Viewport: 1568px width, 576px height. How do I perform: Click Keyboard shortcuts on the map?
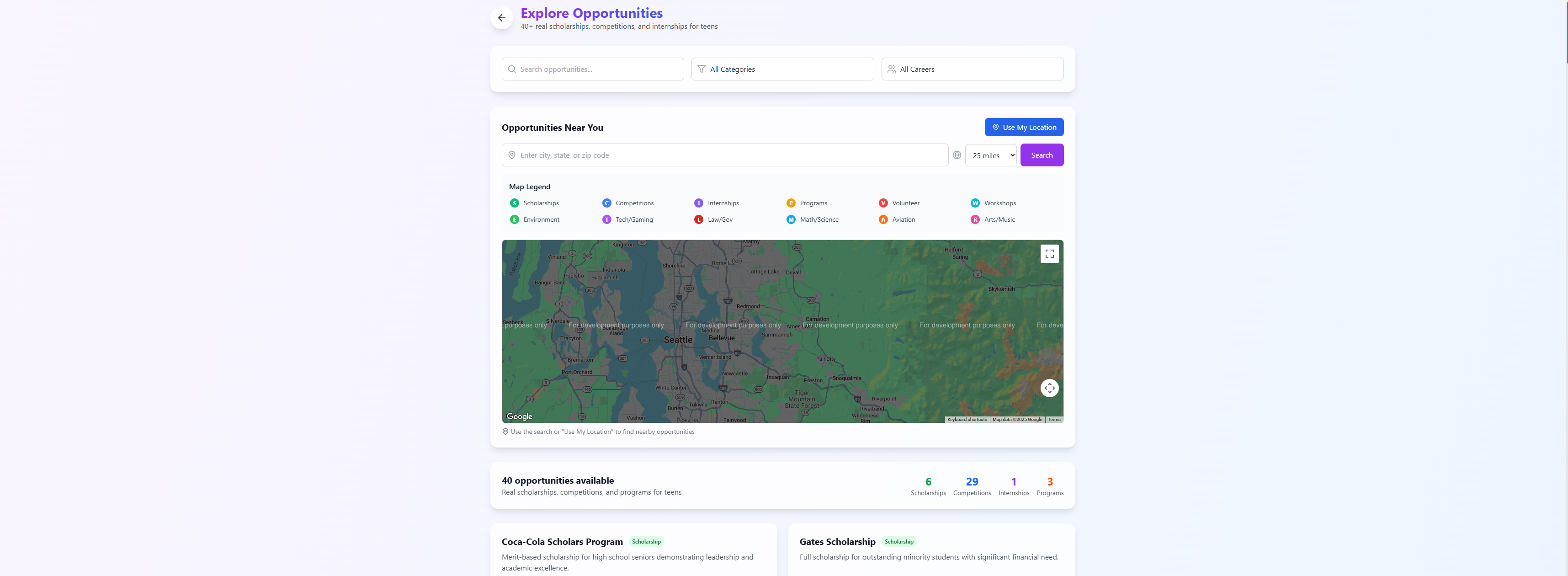(x=967, y=420)
